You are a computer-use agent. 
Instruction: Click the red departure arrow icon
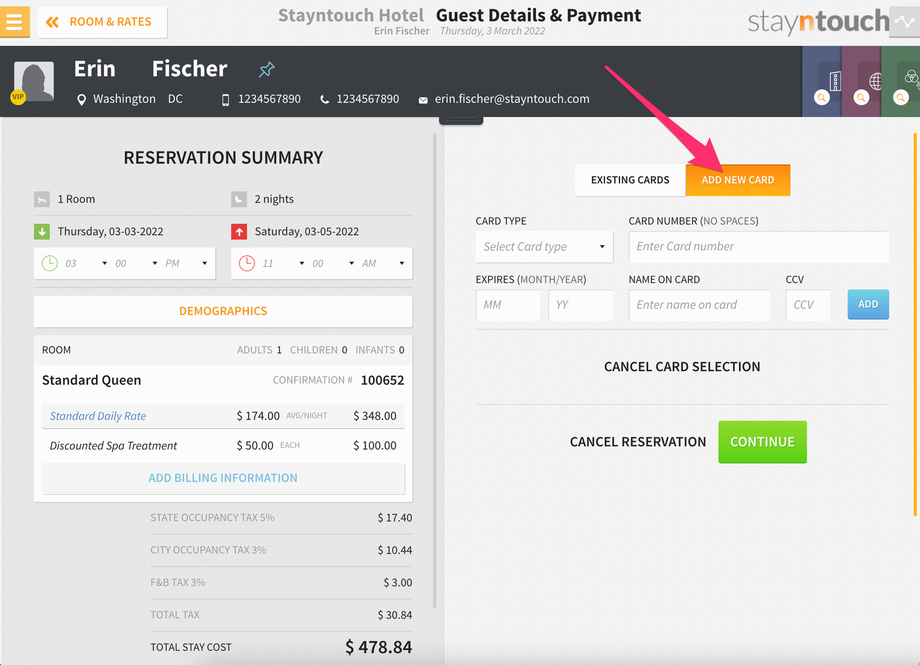pyautogui.click(x=239, y=232)
